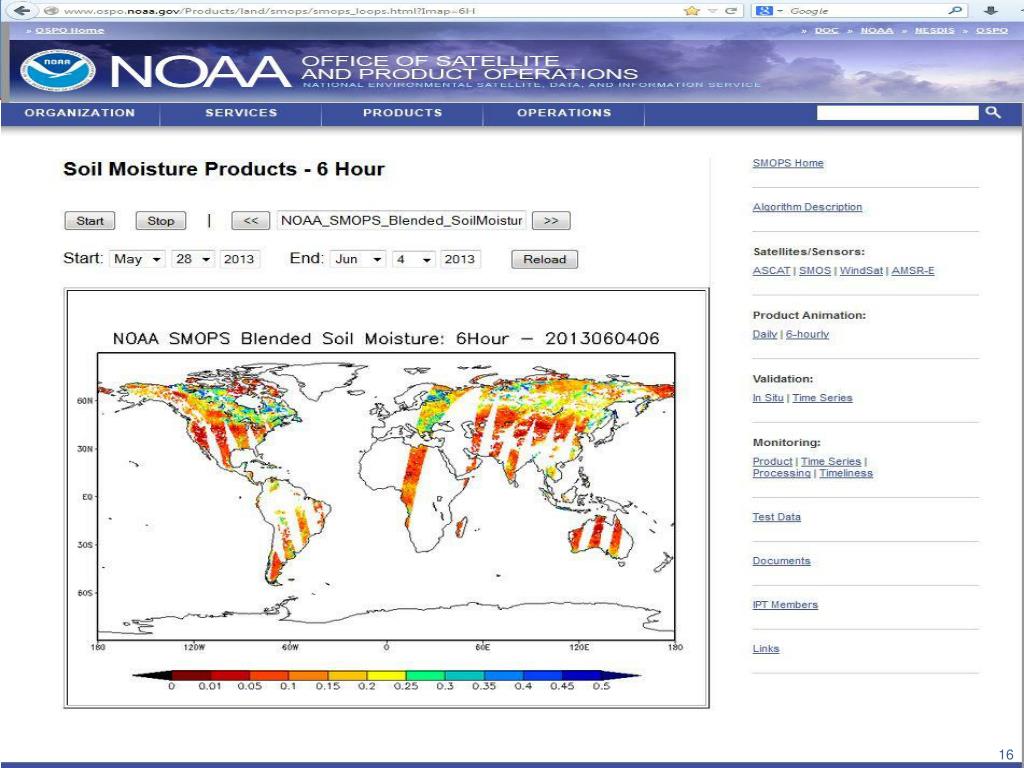Click the next frame >> button

[x=551, y=221]
